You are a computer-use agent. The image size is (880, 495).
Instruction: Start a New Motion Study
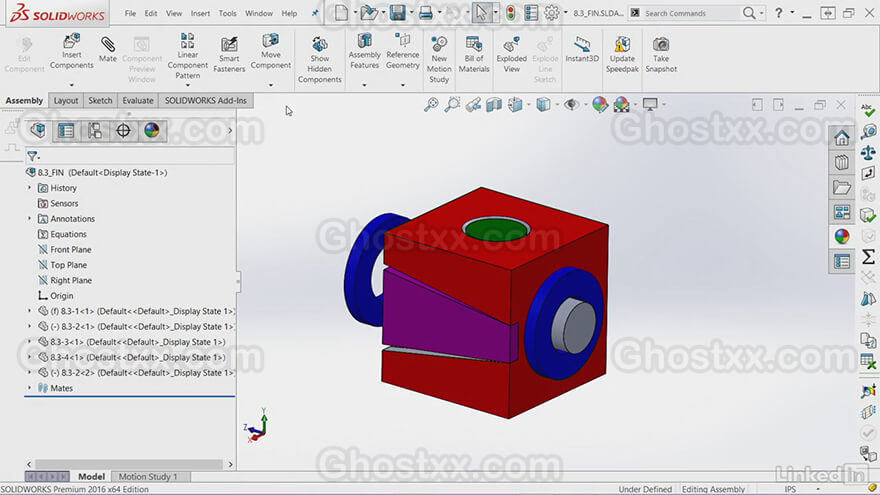coord(439,59)
